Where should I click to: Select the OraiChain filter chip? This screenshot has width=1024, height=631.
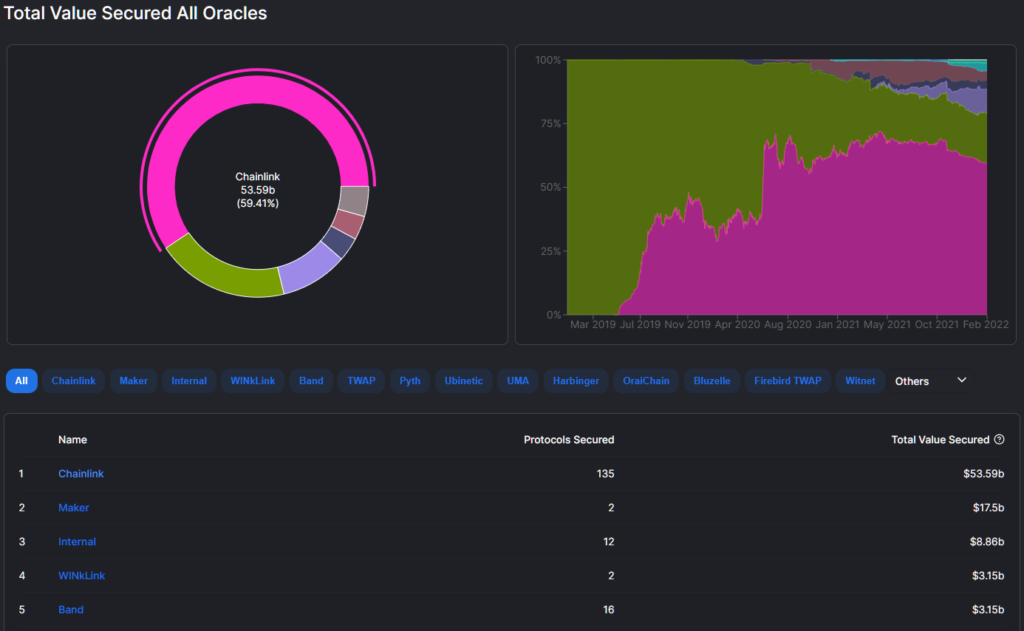tap(647, 381)
